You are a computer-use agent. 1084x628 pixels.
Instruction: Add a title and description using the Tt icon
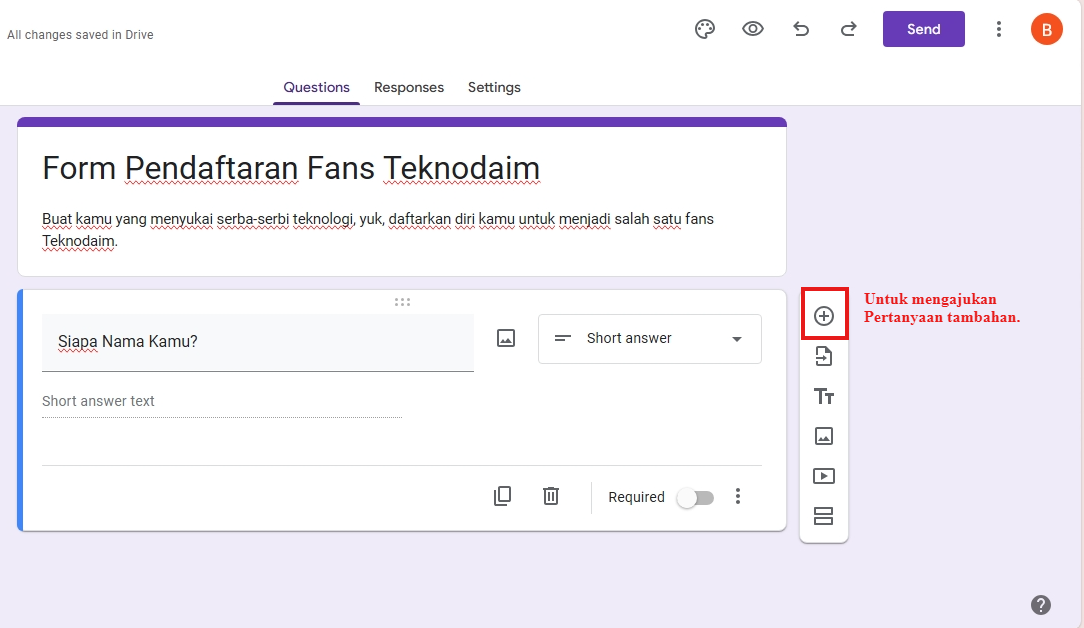pos(823,396)
